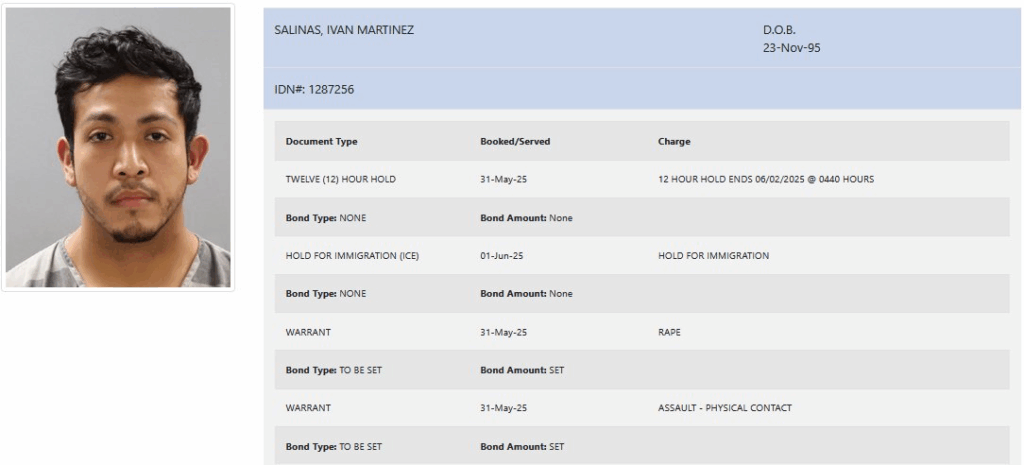
Task: Click the RAPE charge text
Action: click(669, 332)
